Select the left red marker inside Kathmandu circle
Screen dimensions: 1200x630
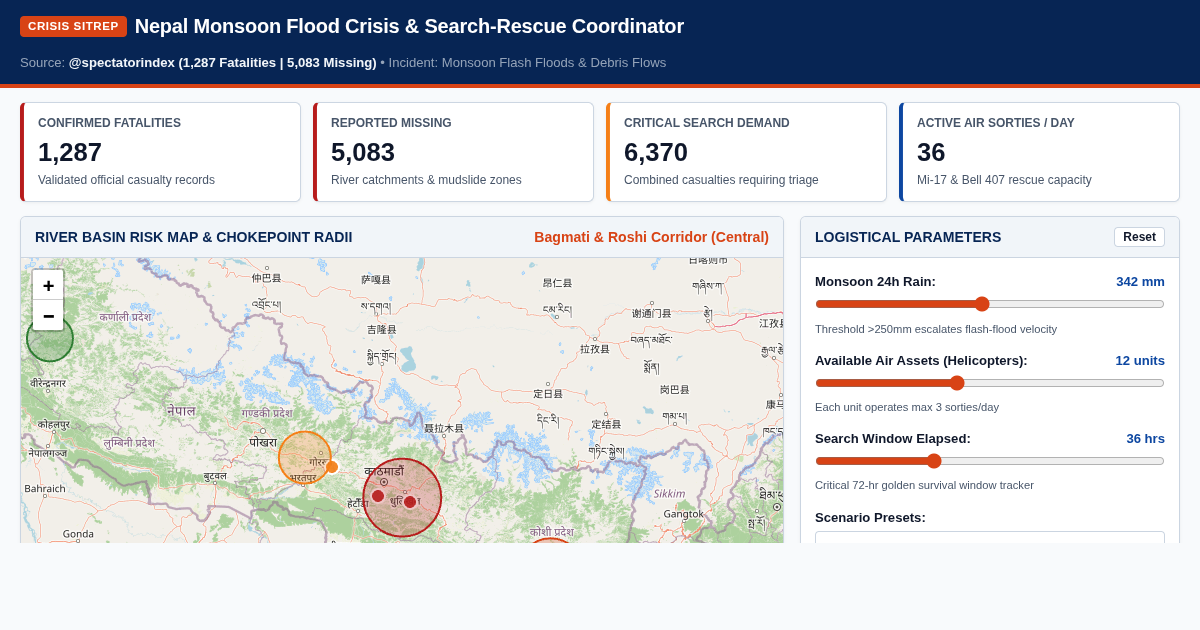(378, 496)
